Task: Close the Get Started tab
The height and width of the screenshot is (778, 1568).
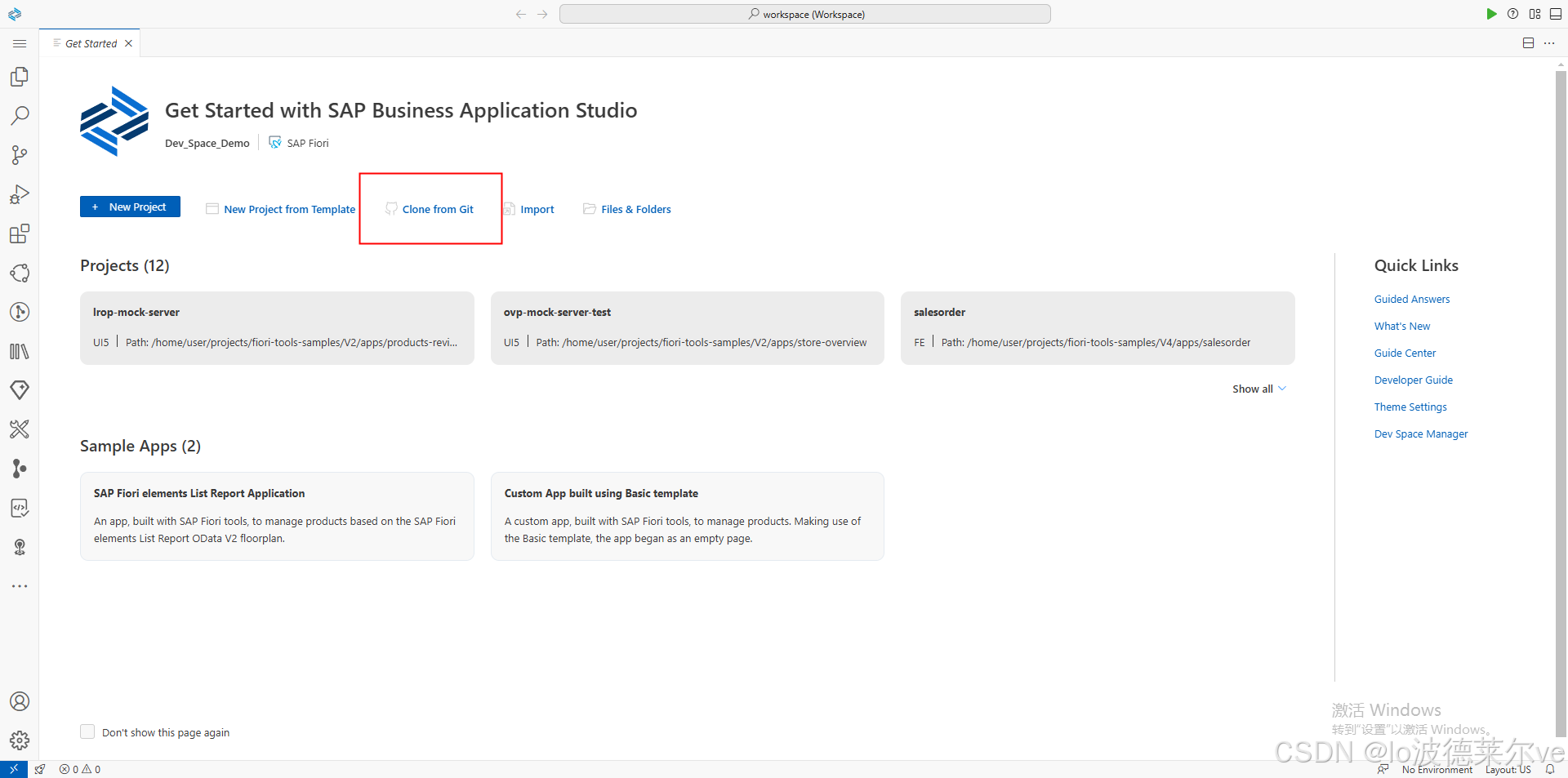Action: pyautogui.click(x=128, y=43)
